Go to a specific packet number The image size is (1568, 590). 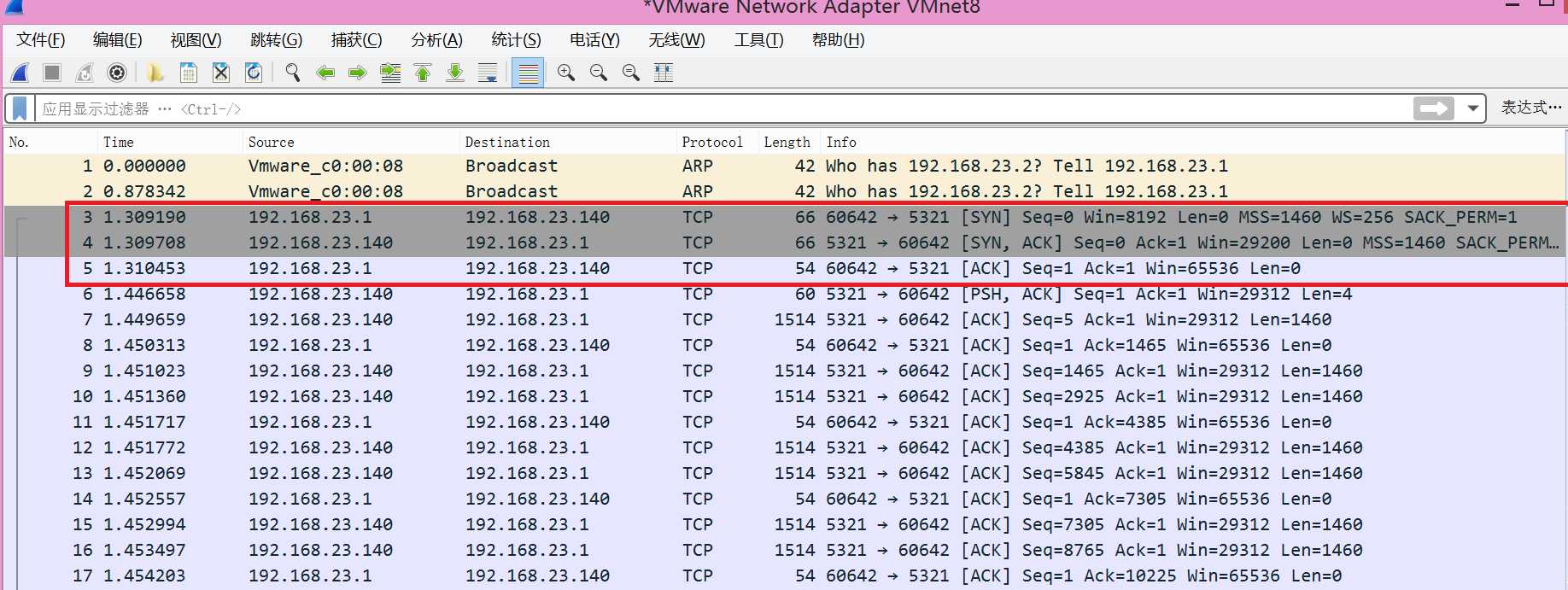(x=390, y=73)
